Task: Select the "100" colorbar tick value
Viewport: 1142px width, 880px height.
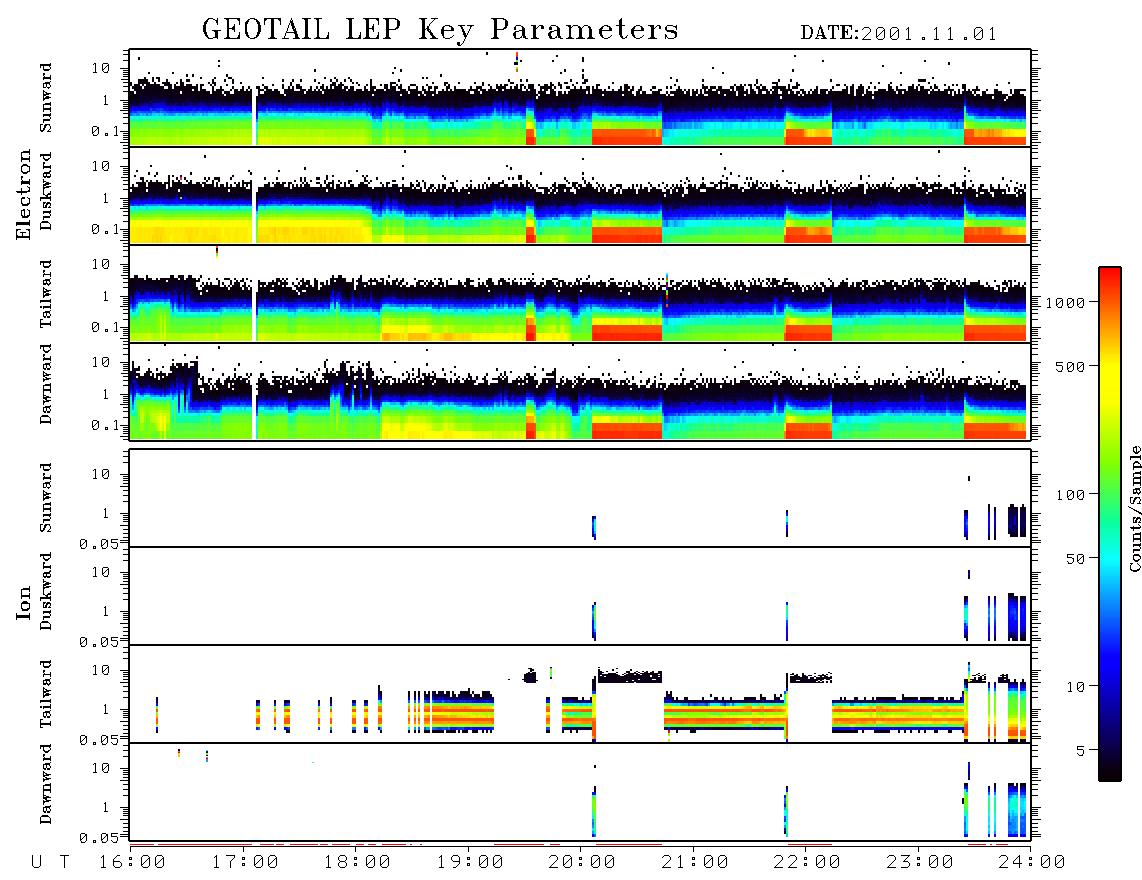Action: [1070, 495]
